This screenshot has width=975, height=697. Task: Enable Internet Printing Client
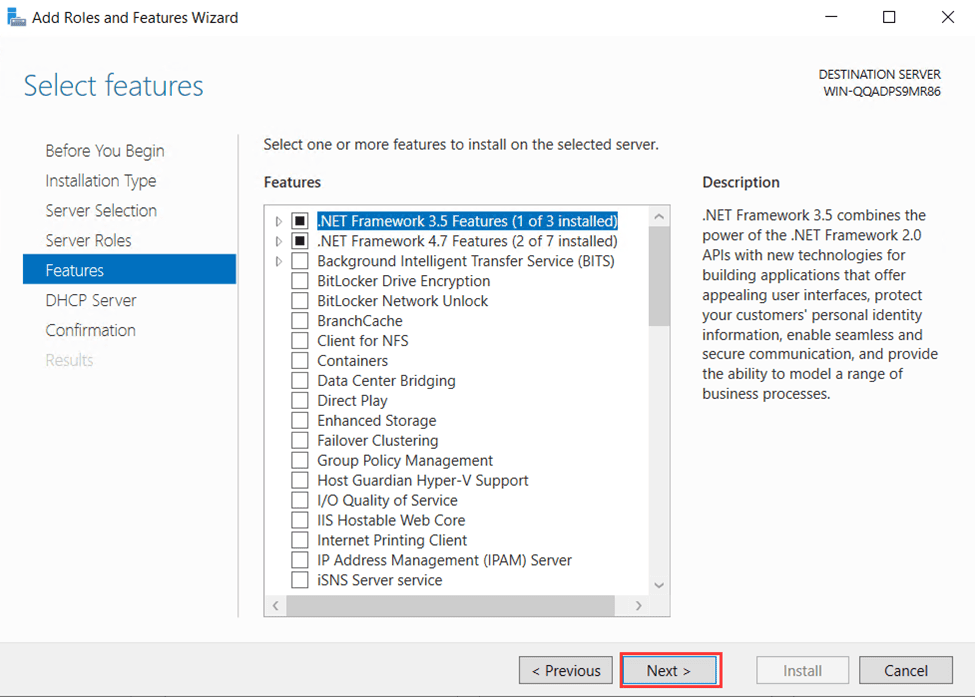[298, 540]
